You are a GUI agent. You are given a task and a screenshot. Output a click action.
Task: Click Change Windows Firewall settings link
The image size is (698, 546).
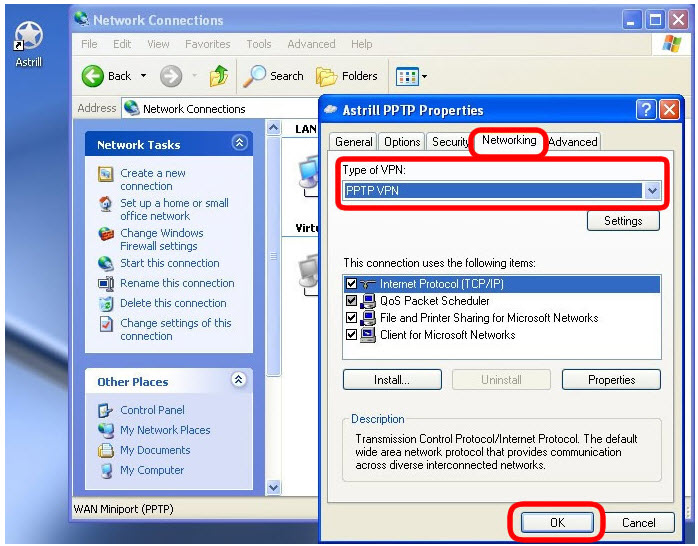(162, 239)
